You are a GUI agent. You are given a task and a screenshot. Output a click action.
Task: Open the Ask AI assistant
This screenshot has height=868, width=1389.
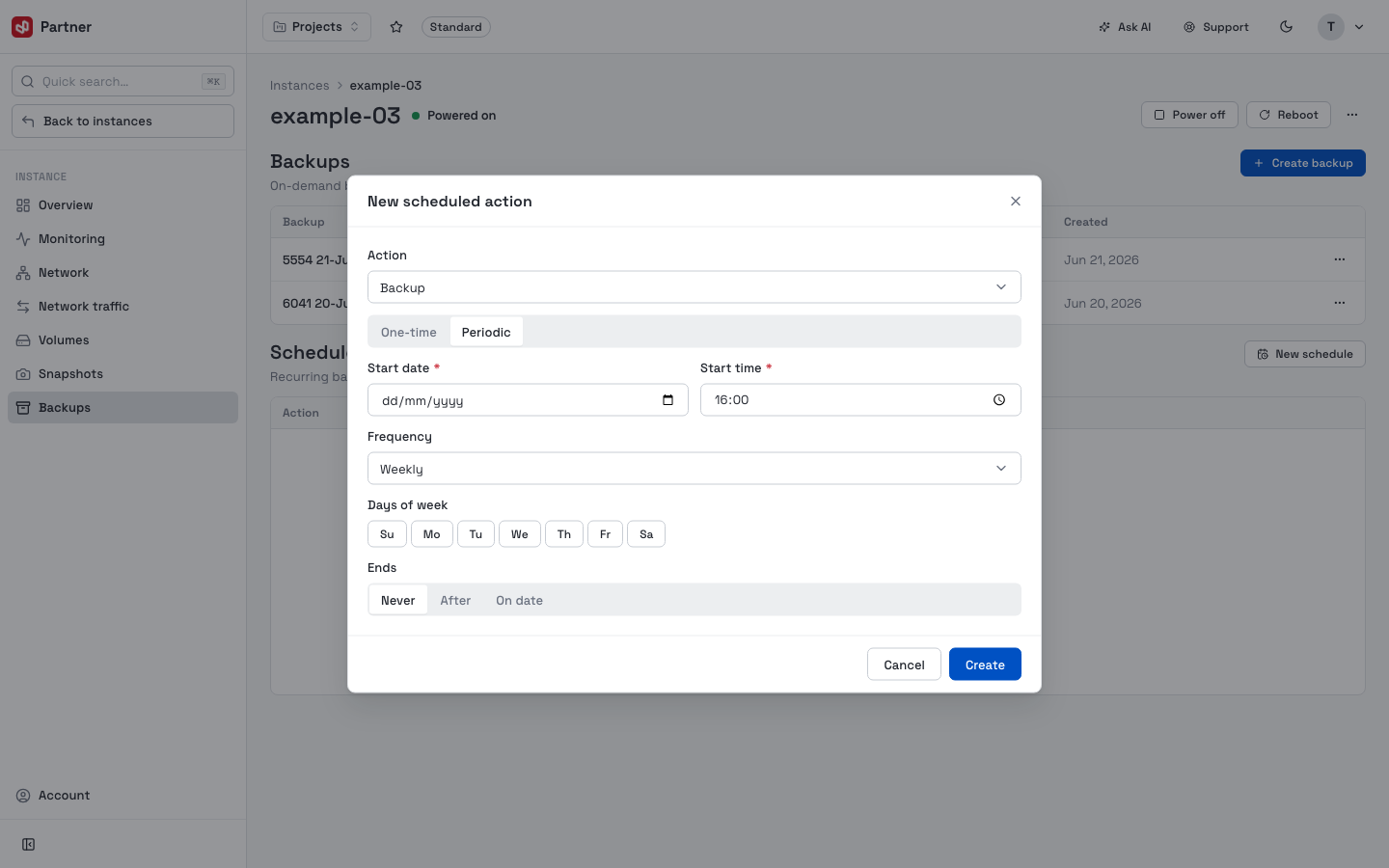click(x=1125, y=27)
